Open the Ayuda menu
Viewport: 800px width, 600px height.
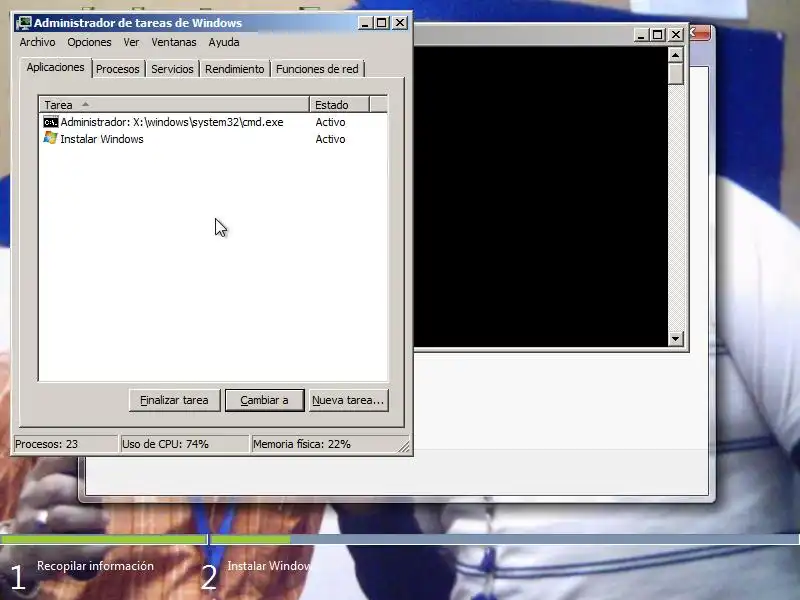pyautogui.click(x=223, y=42)
